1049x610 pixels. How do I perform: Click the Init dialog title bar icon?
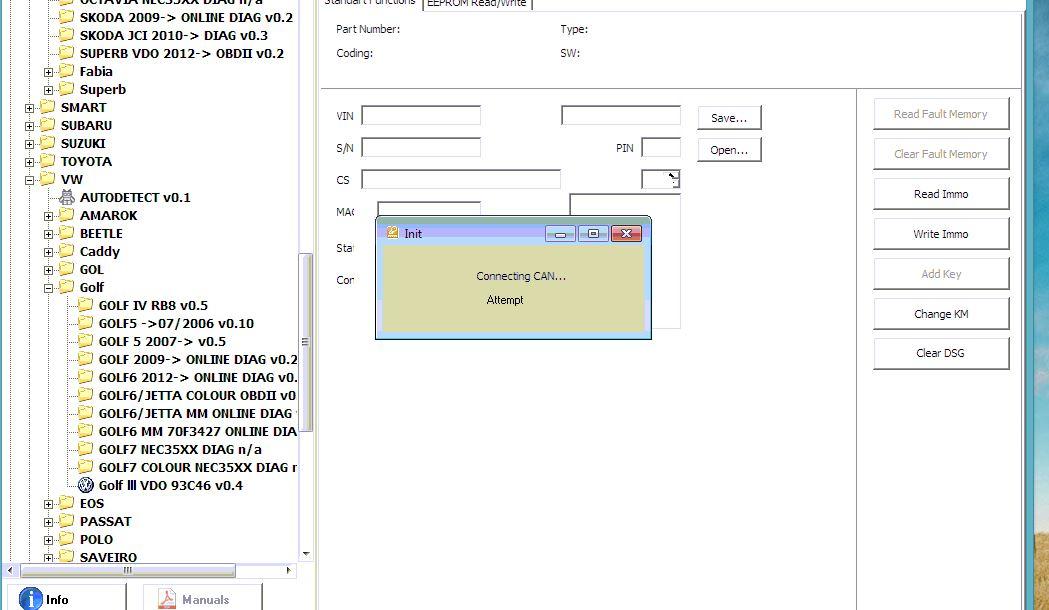393,233
